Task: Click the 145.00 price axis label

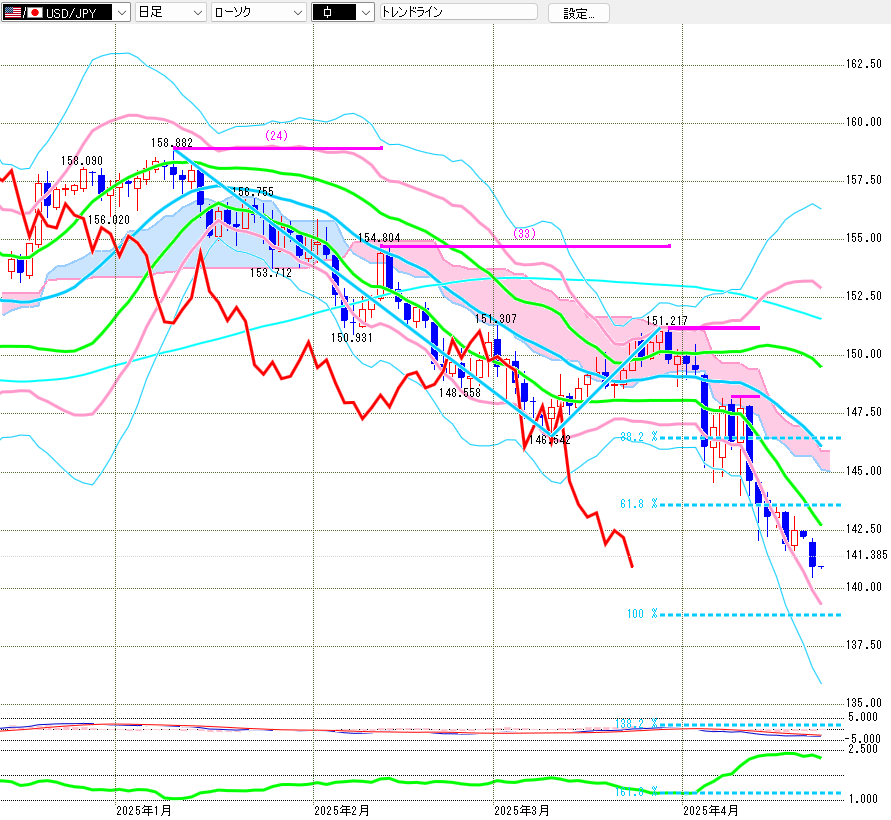Action: 864,471
